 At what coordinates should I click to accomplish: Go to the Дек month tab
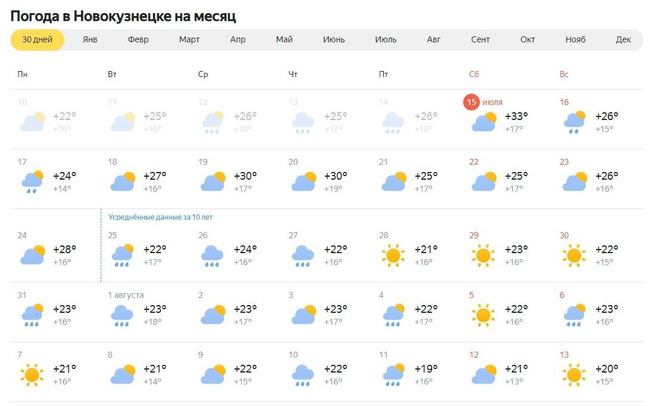click(623, 39)
